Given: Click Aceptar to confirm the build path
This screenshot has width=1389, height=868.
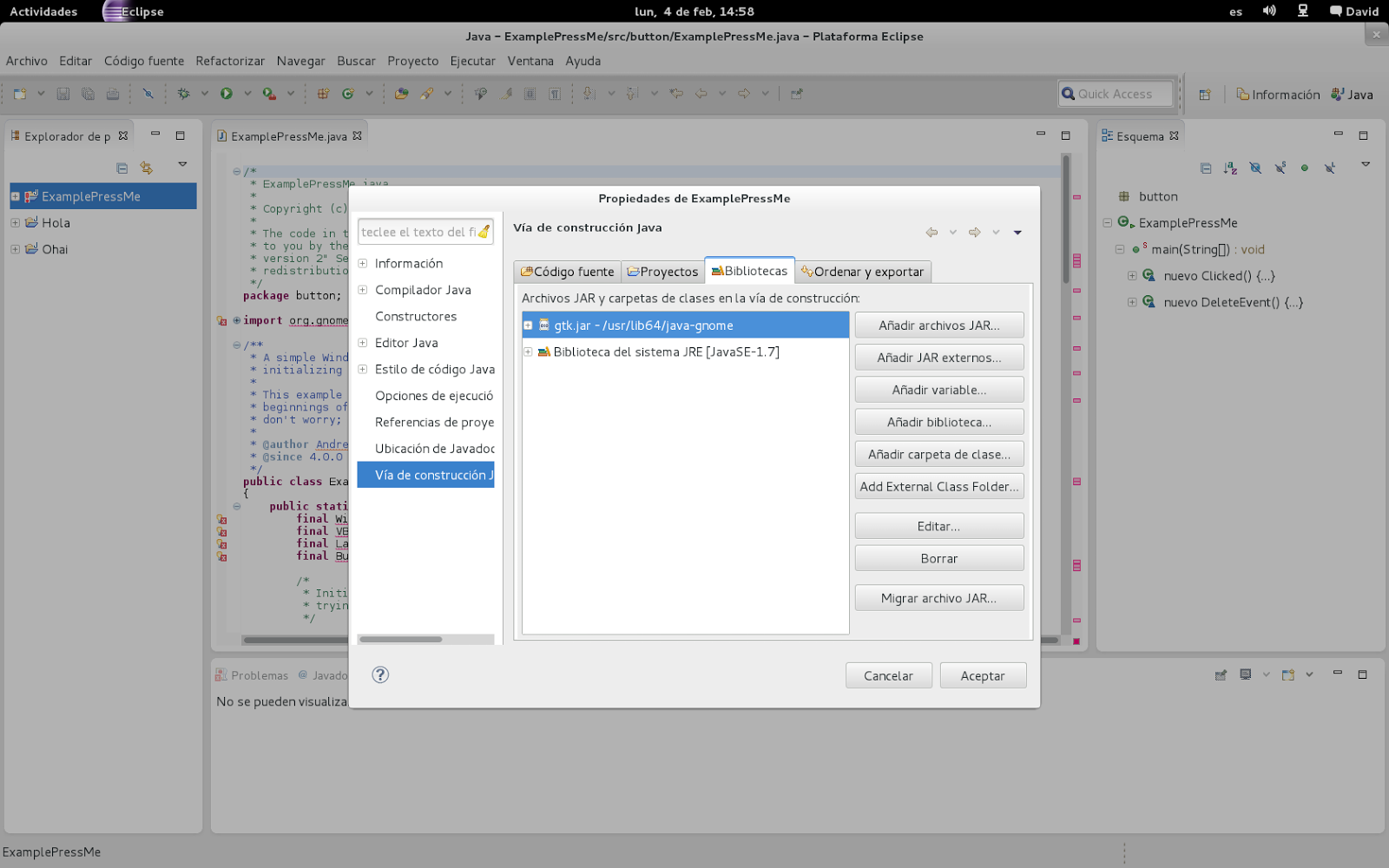Looking at the screenshot, I should (x=982, y=675).
